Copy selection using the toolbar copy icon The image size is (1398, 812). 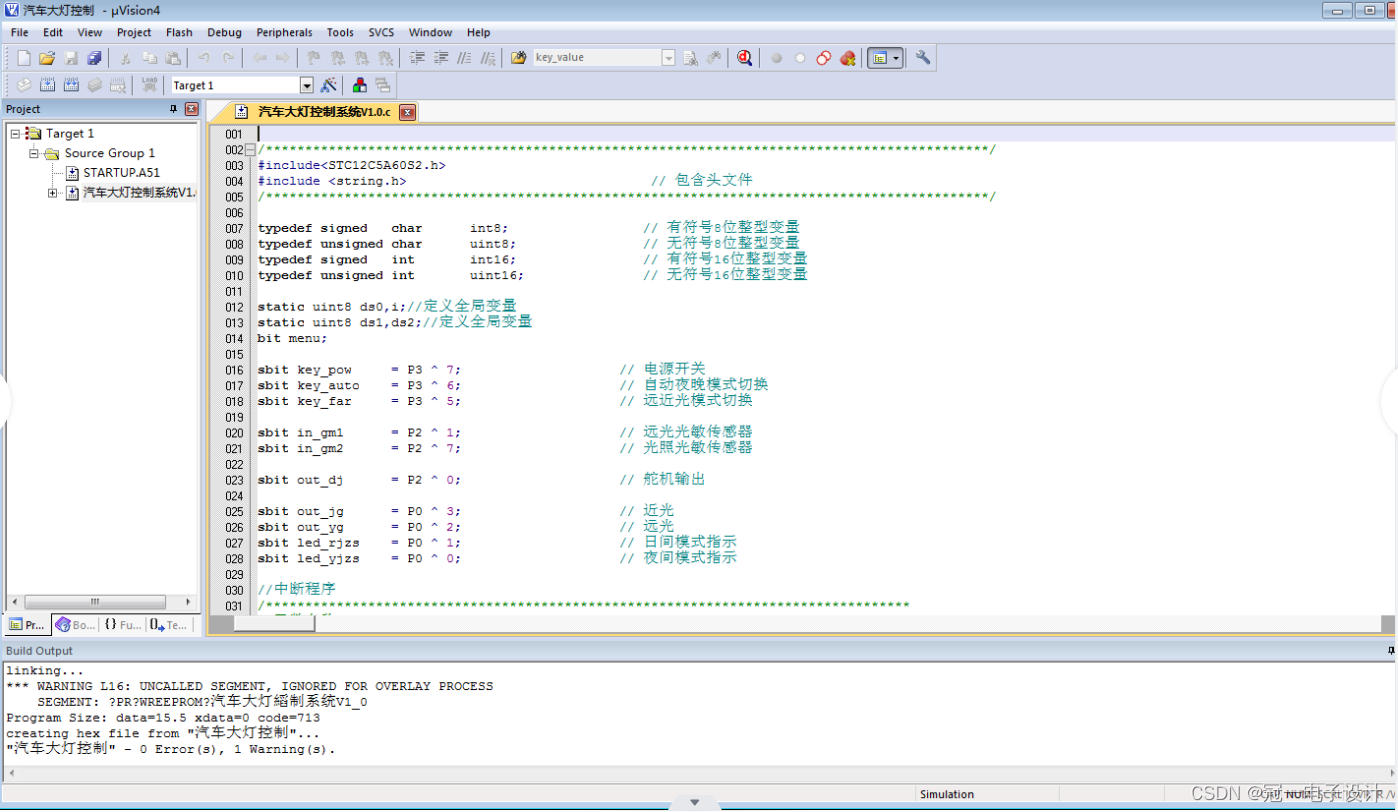click(150, 58)
